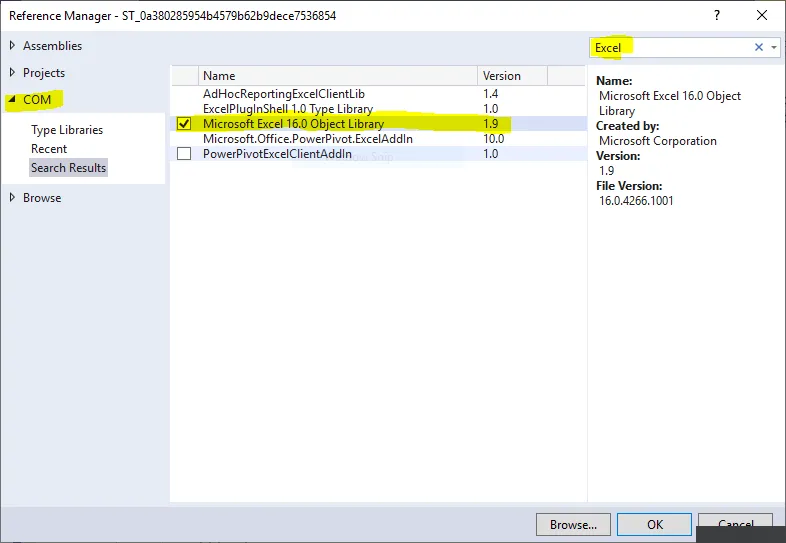Screen dimensions: 786x543
Task: Collapse the COM tree node
Action: [x=13, y=99]
